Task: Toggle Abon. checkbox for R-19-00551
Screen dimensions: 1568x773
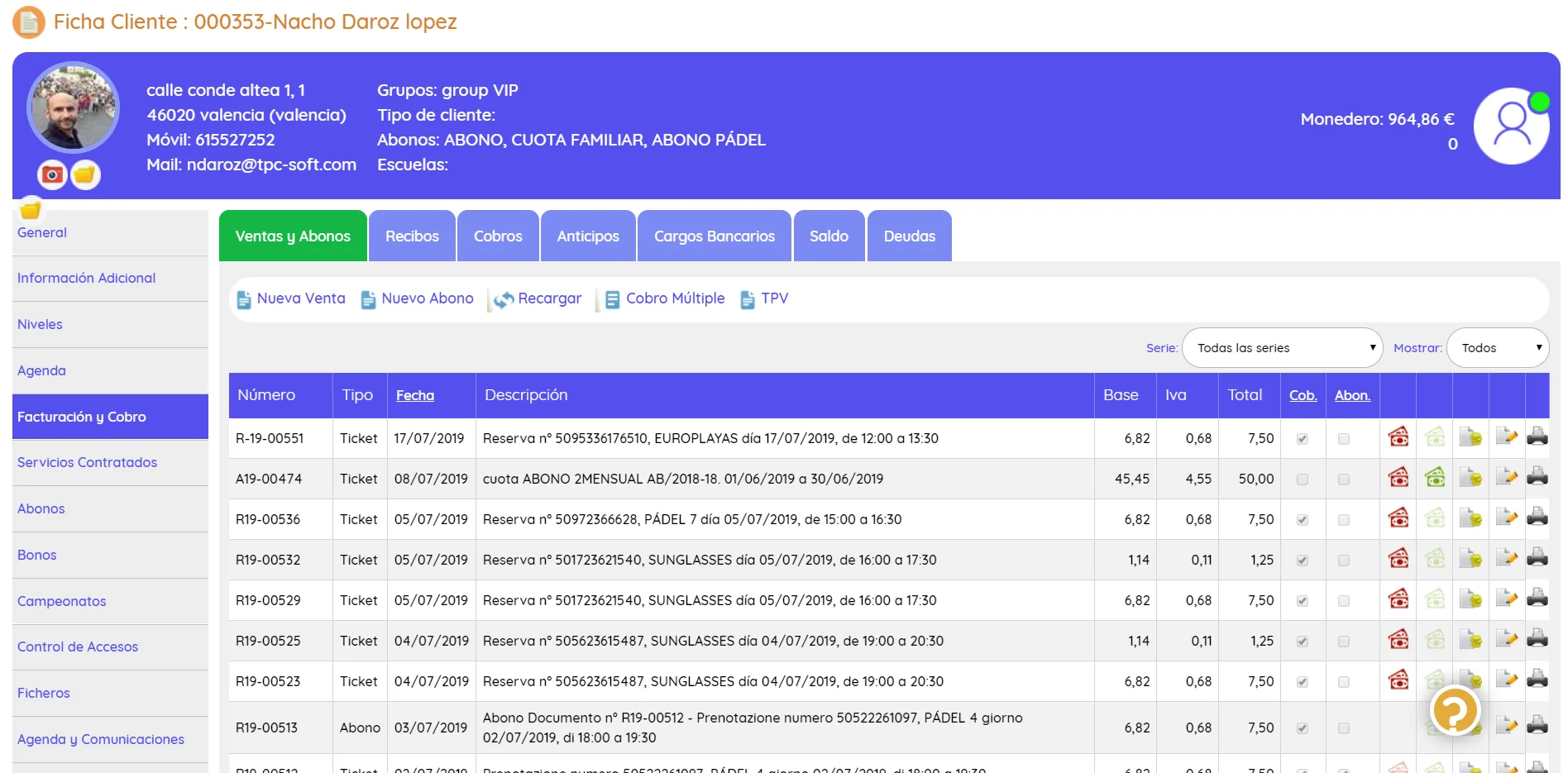Action: pos(1344,439)
